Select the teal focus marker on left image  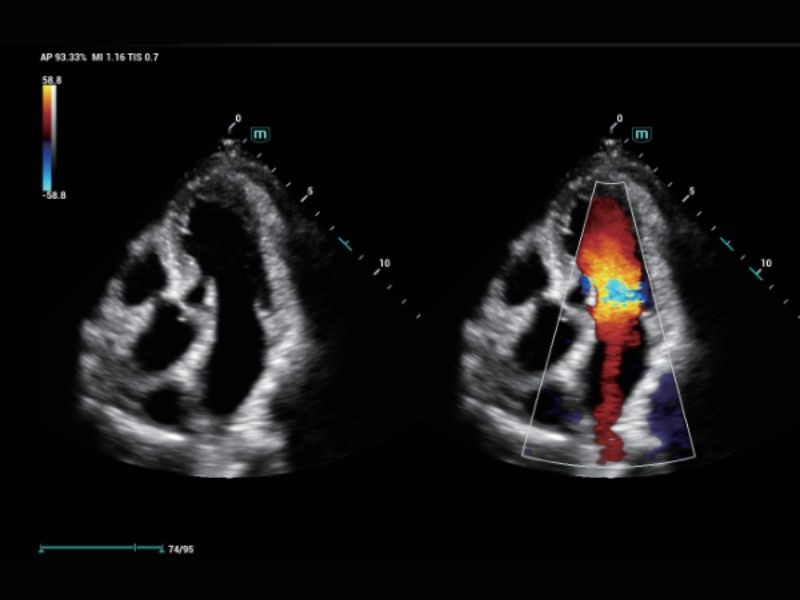(345, 243)
